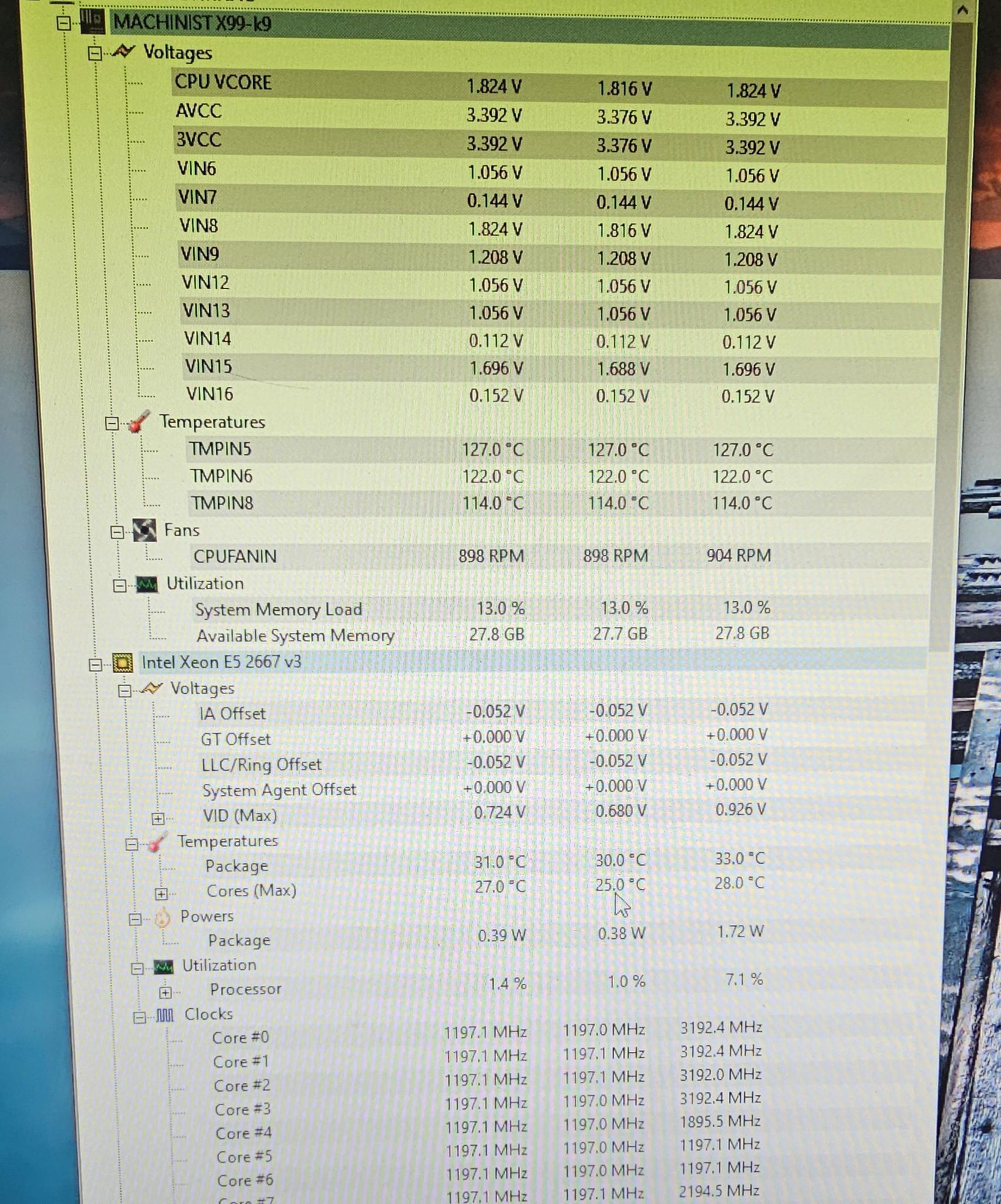This screenshot has height=1204, width=1001.
Task: Collapse the motherboard Temperatures section
Action: (112, 423)
